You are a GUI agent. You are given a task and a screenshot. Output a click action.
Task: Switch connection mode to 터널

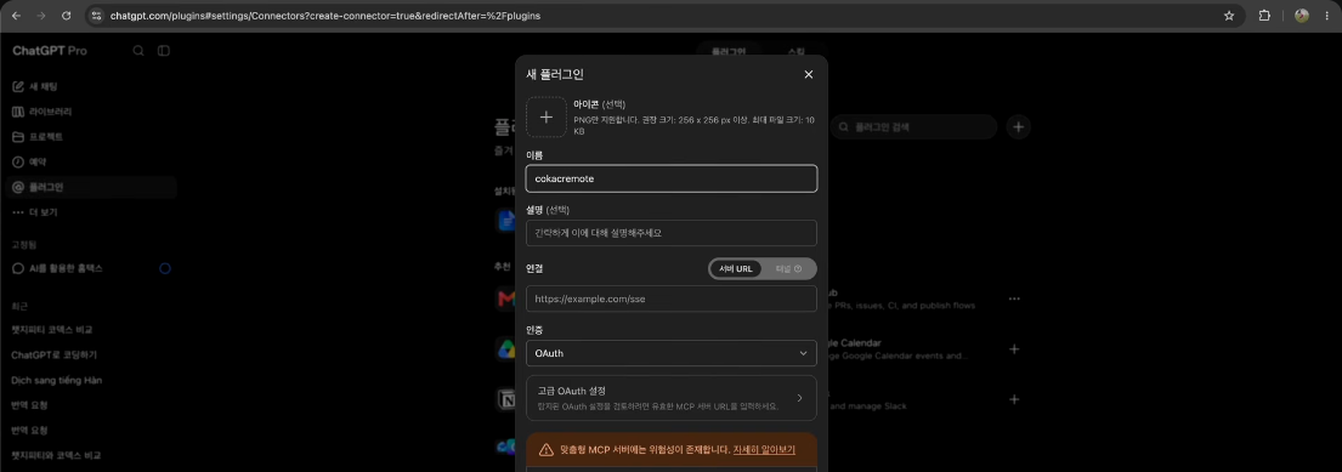789,269
